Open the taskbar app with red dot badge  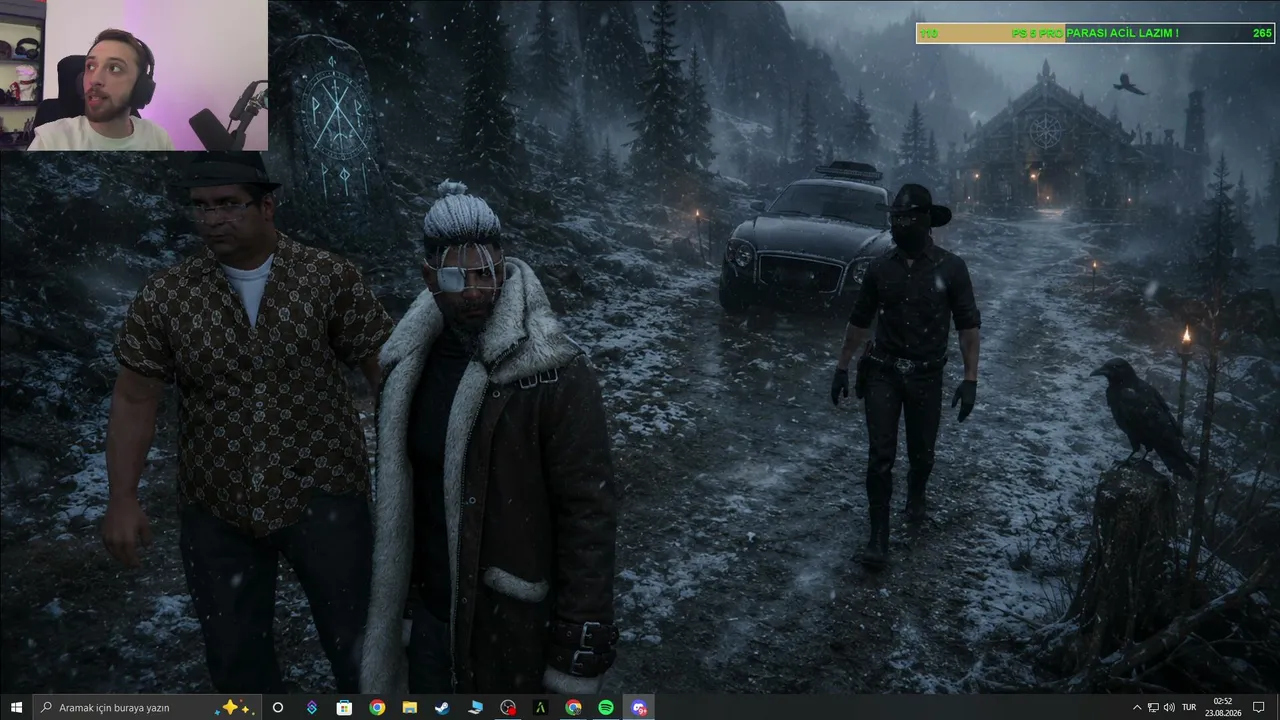click(508, 707)
